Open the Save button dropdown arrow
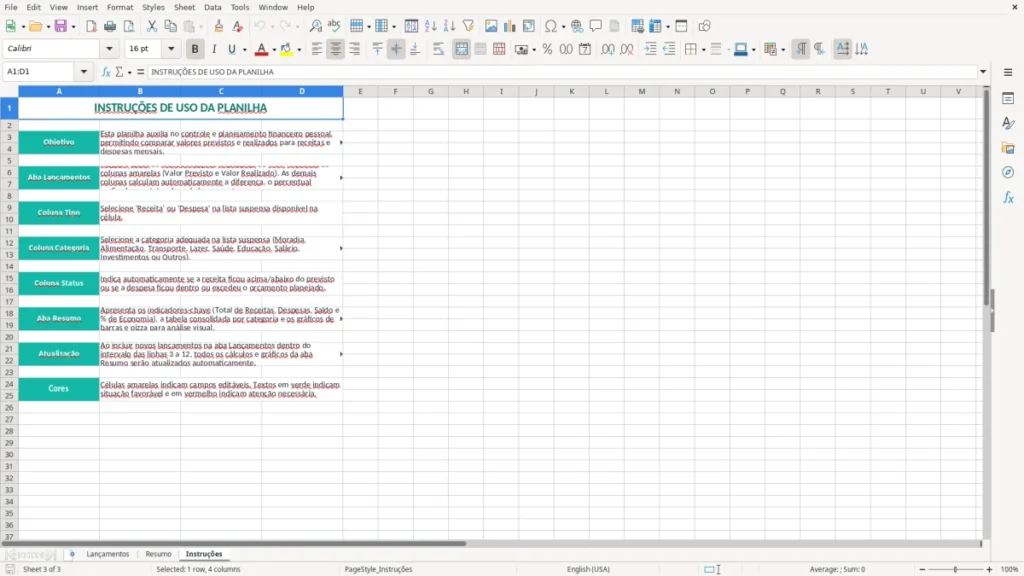The image size is (1024, 576). click(73, 27)
